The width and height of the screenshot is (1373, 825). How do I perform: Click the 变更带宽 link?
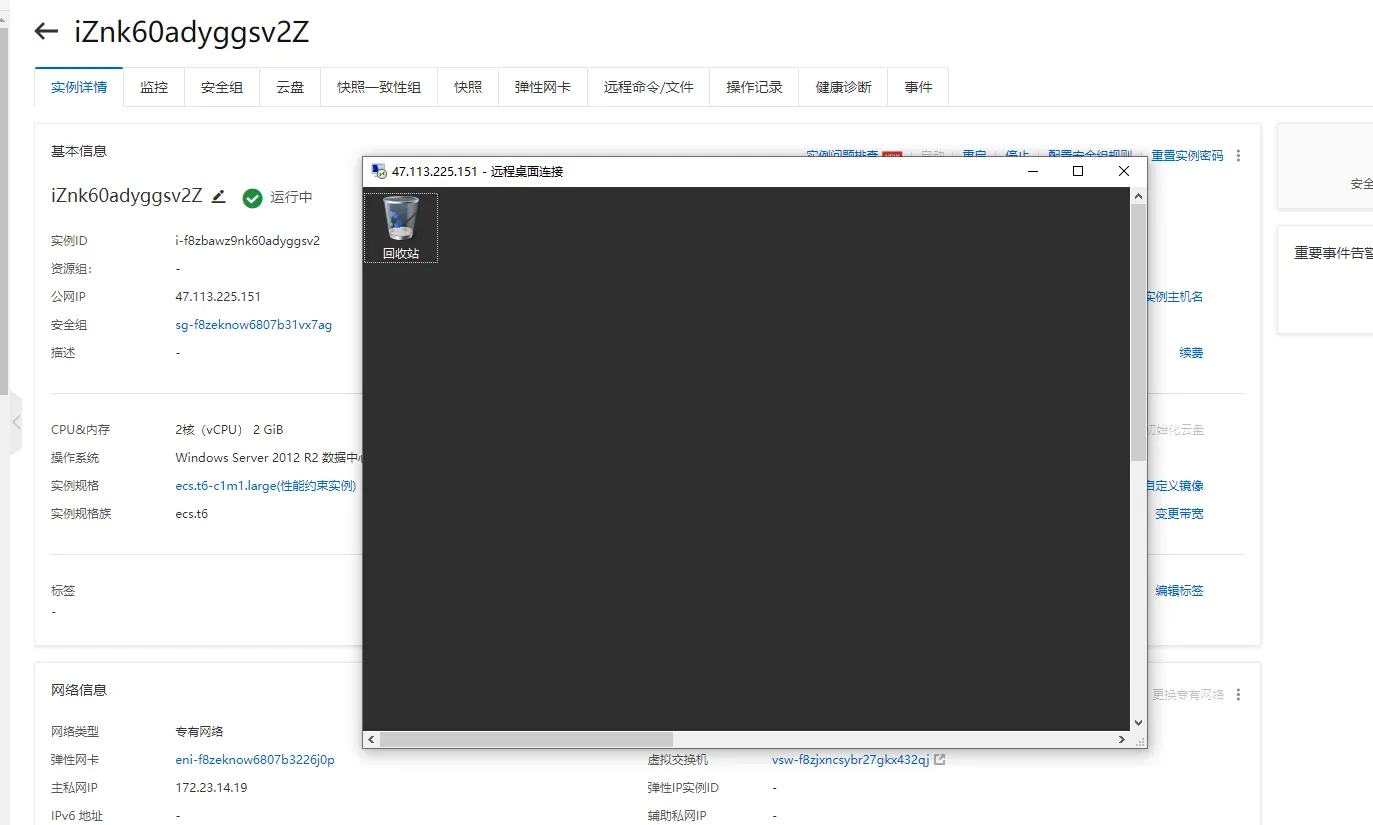[x=1180, y=514]
